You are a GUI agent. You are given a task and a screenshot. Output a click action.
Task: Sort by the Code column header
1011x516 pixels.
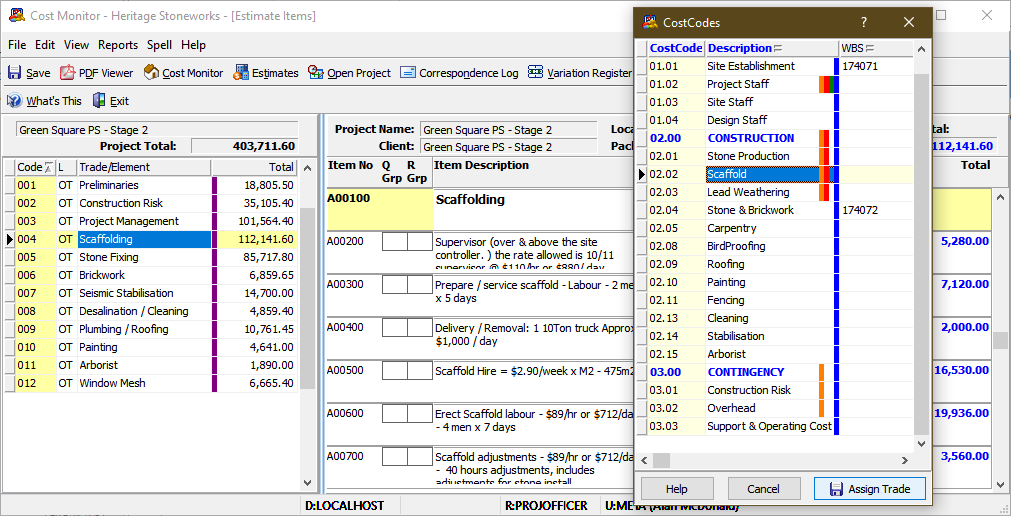35,167
